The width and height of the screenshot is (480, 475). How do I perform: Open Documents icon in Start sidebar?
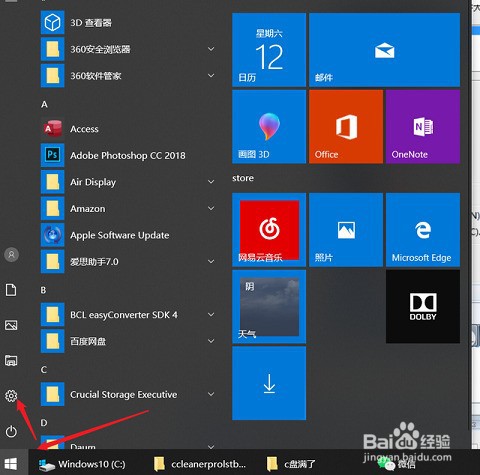[11, 290]
